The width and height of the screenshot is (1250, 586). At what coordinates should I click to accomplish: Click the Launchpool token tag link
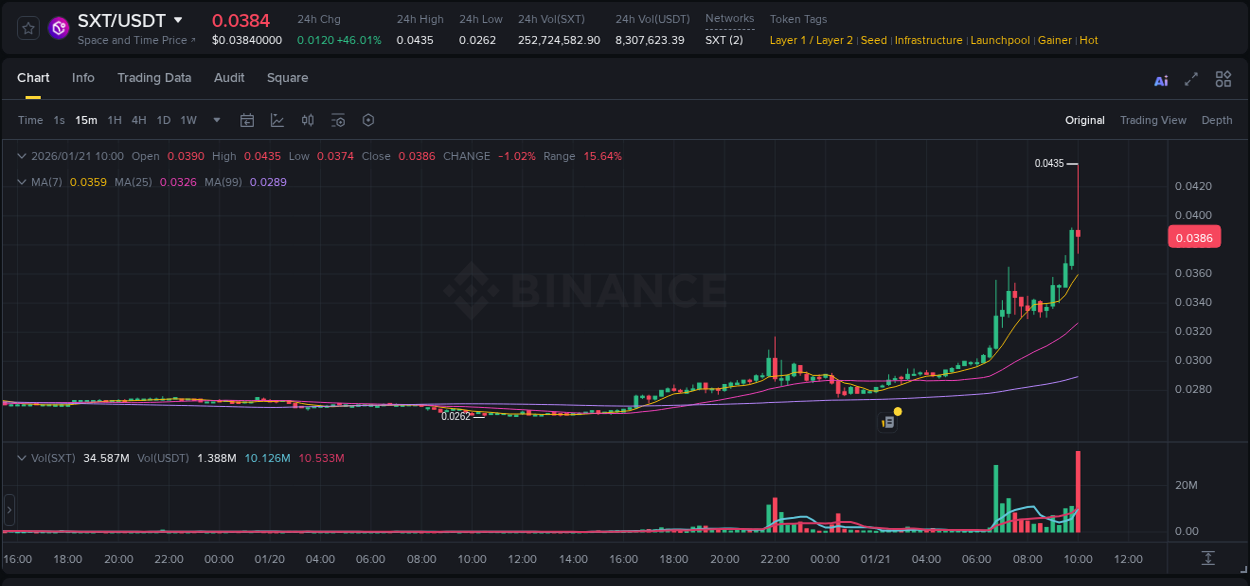point(1000,40)
